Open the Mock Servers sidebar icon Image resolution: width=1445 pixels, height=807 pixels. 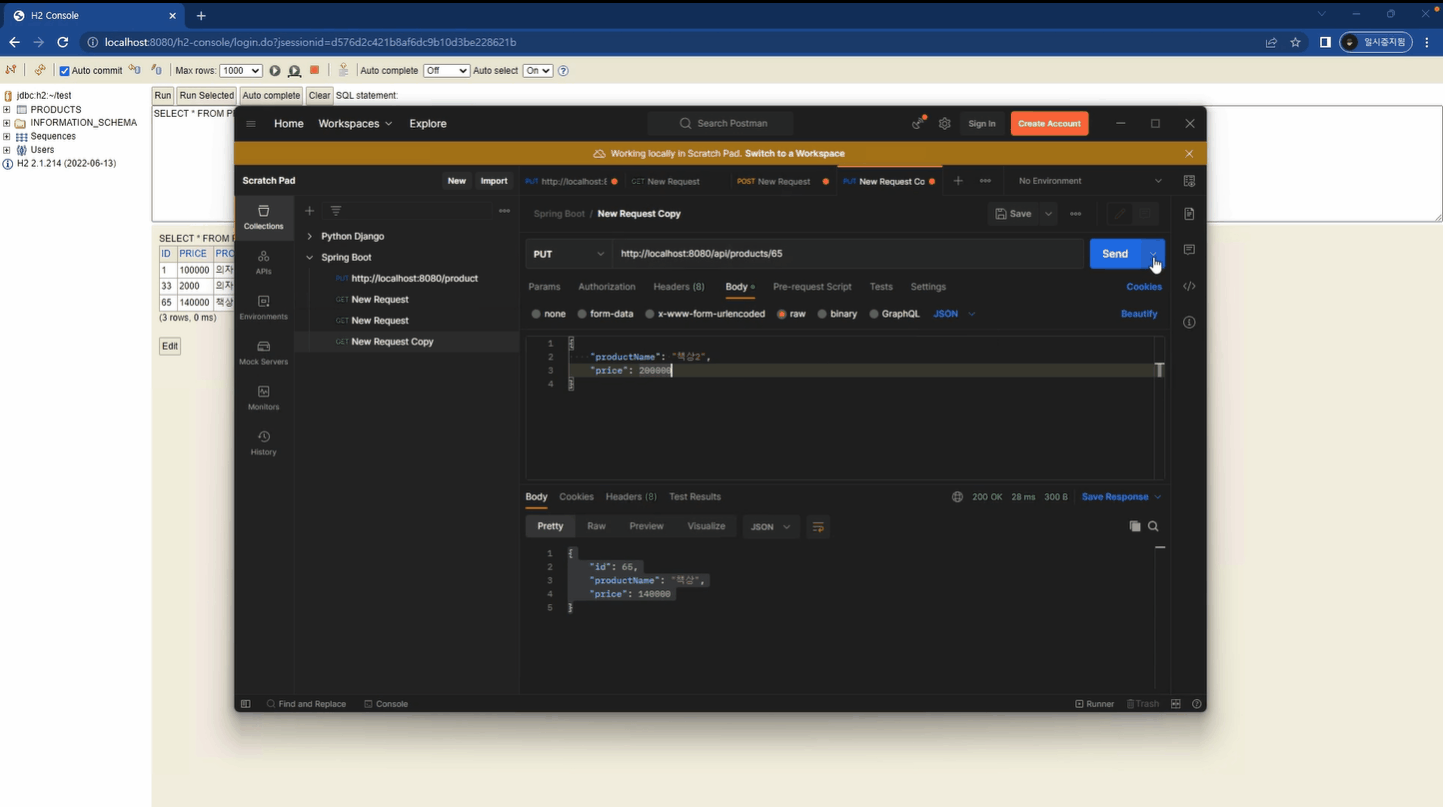pyautogui.click(x=263, y=352)
